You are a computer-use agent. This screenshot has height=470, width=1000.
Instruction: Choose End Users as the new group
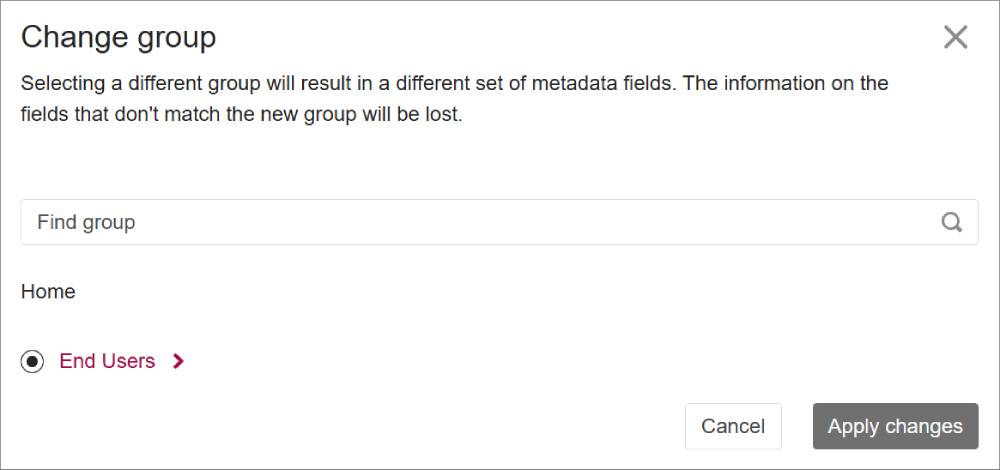(x=33, y=362)
